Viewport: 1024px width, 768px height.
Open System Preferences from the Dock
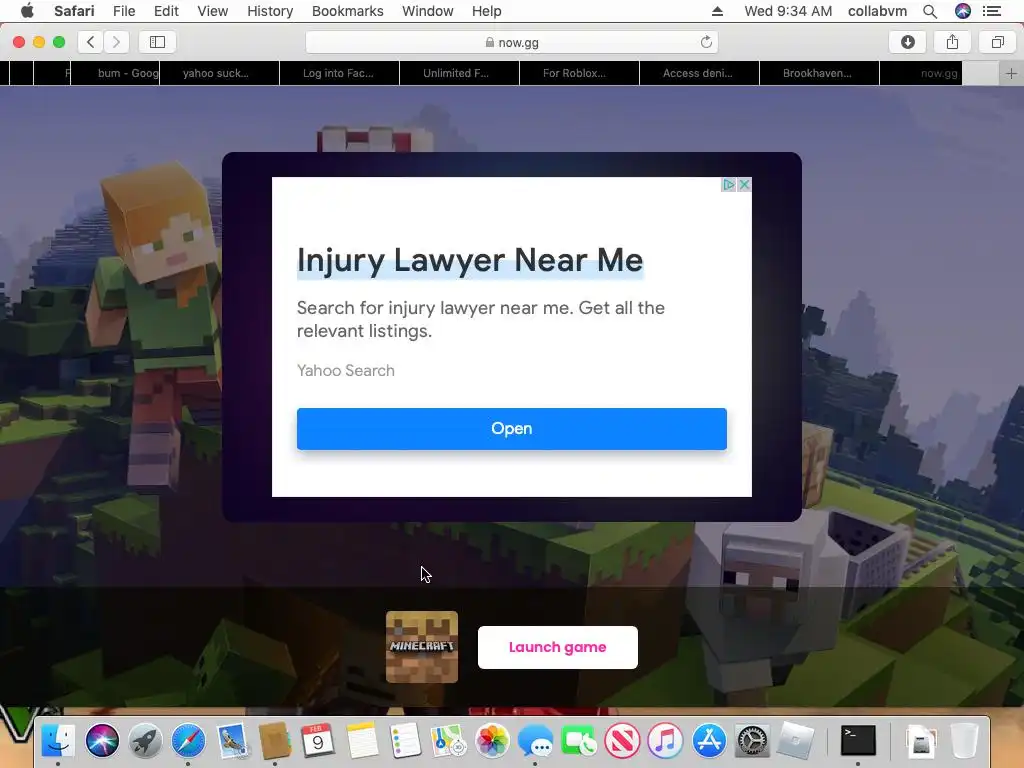click(752, 741)
